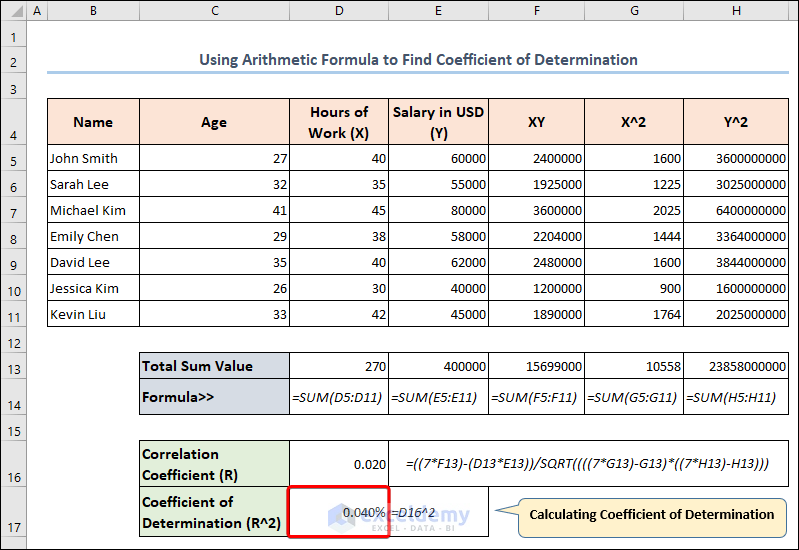799x550 pixels.
Task: Click the Y^2 column header cell
Action: coord(736,122)
